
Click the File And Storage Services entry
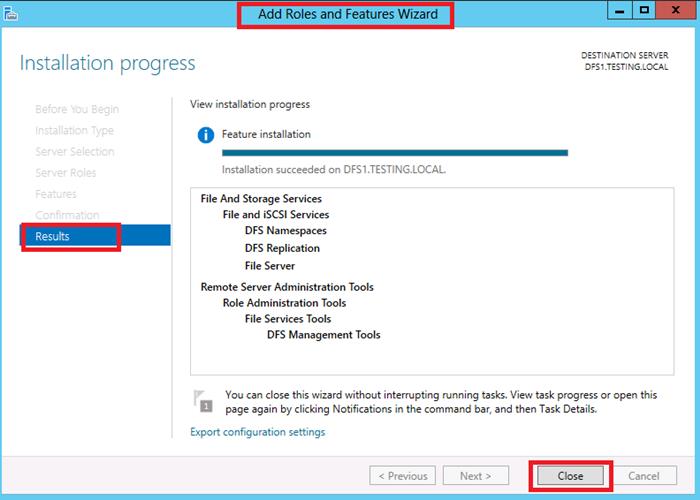coord(261,199)
